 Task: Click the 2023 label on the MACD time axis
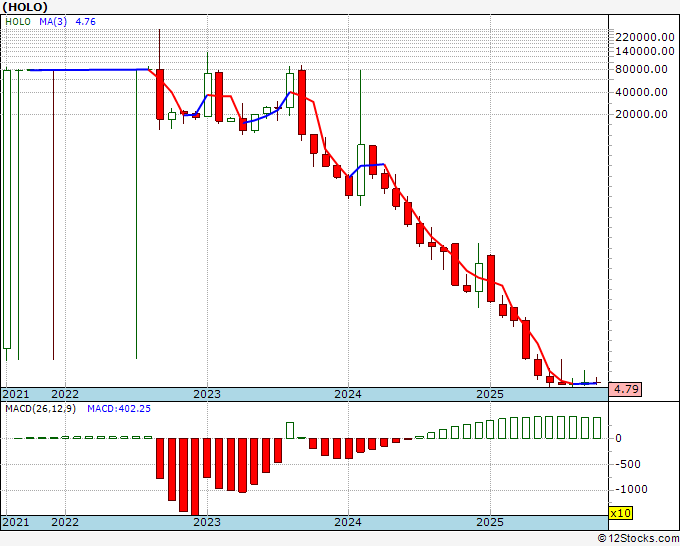(x=207, y=522)
